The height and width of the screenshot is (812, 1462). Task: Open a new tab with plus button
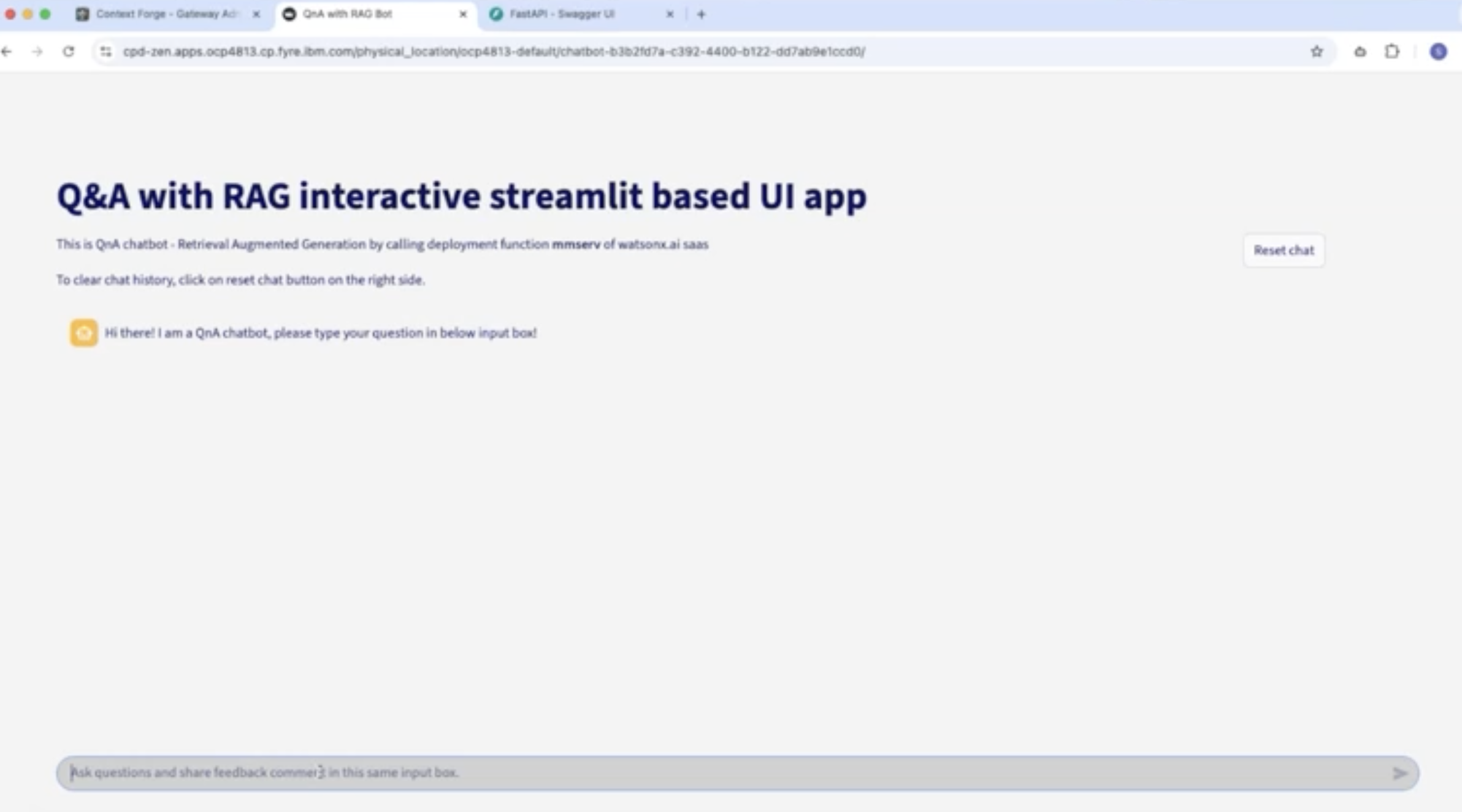[701, 14]
